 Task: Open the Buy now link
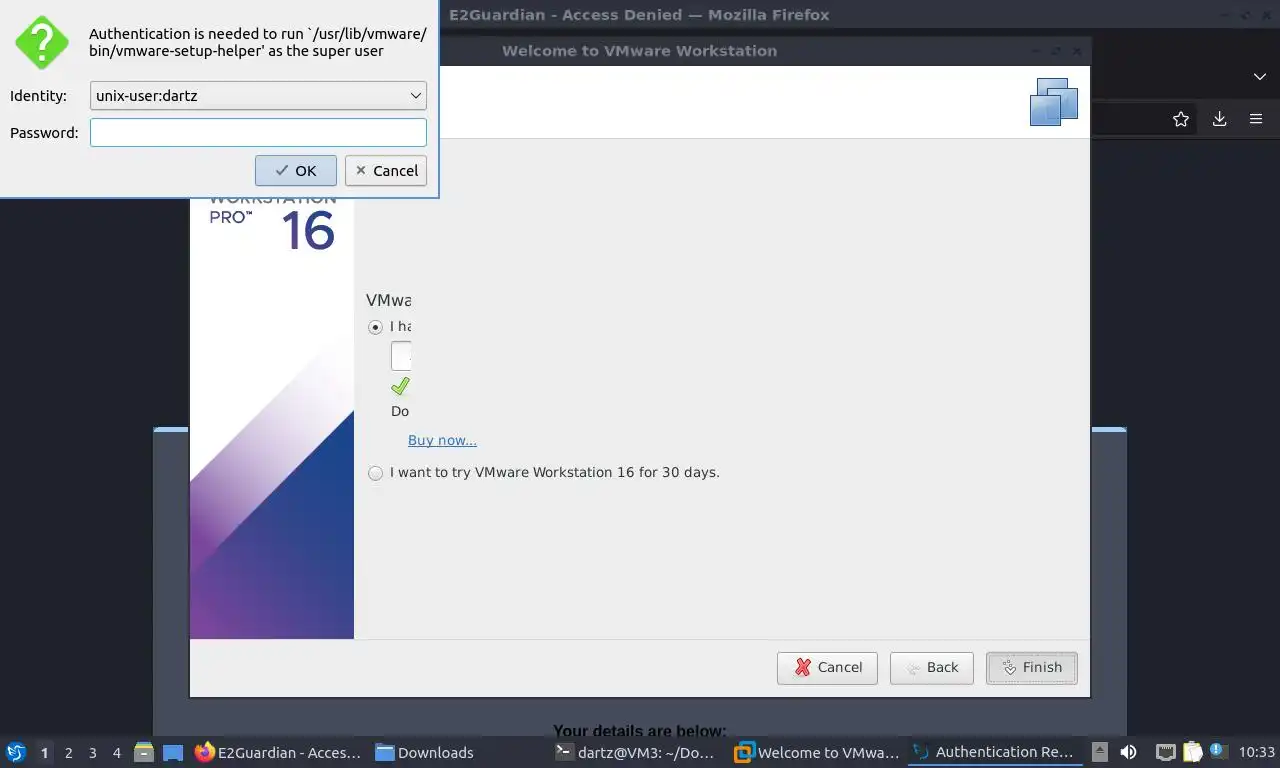(442, 440)
